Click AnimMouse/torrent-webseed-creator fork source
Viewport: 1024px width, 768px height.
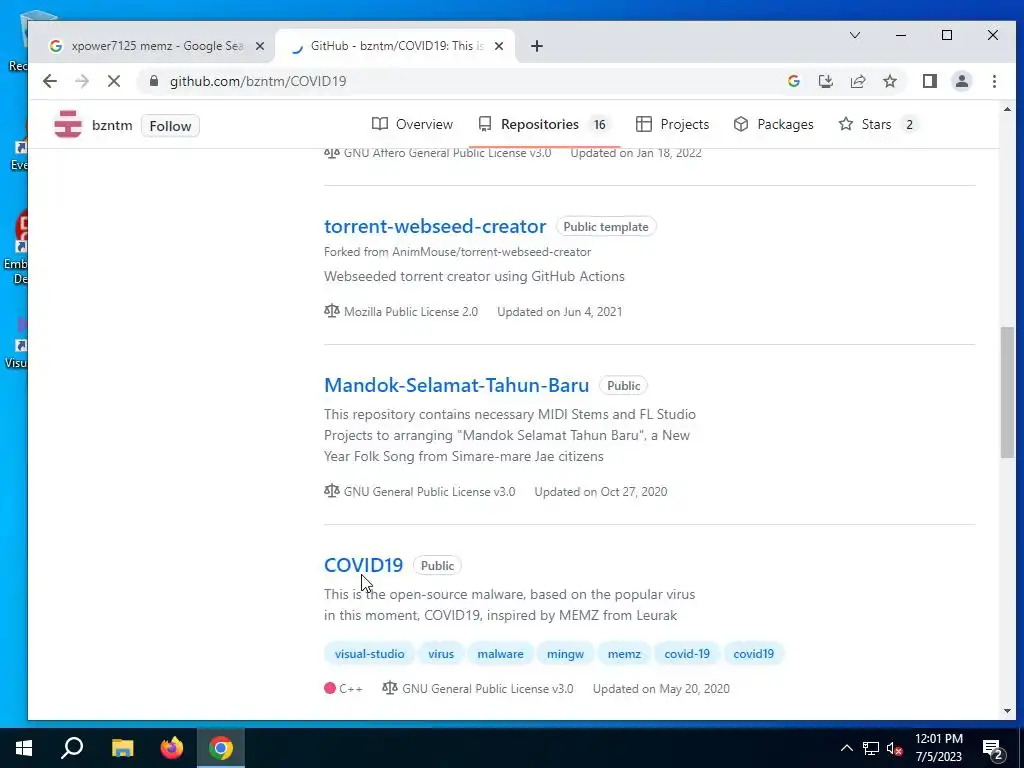pos(491,251)
